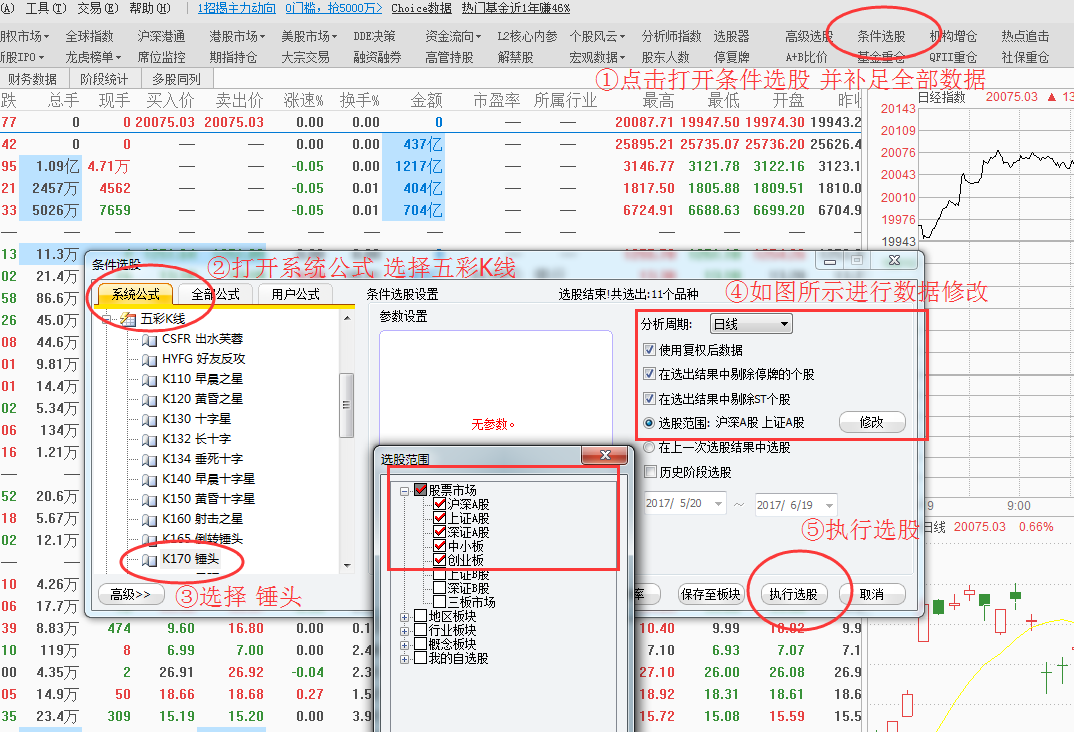Open the 龙虎榜单 toolbar dropdown
Viewport: 1074px width, 732px height.
click(93, 58)
